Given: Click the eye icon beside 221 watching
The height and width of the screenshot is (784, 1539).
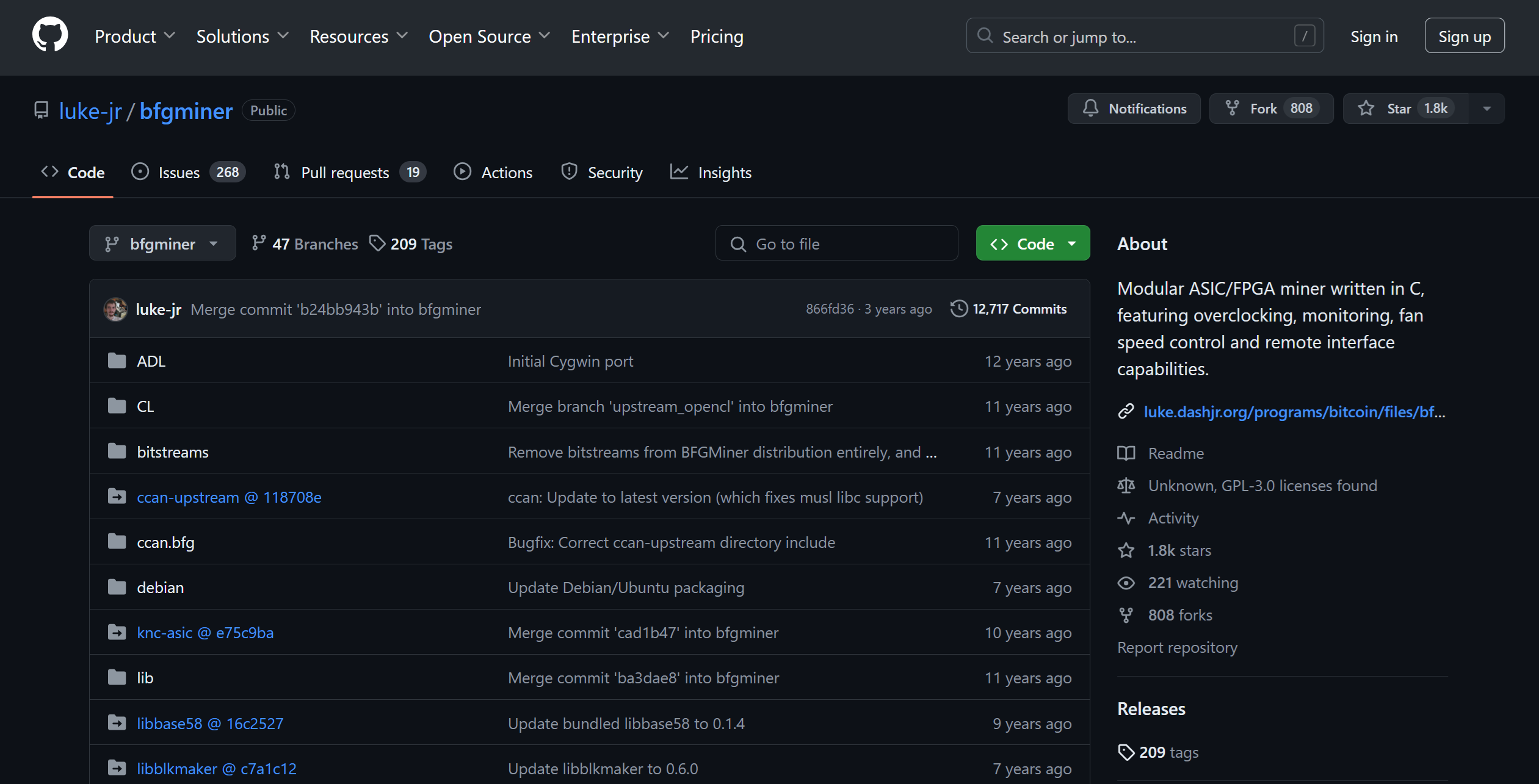Looking at the screenshot, I should 1126,583.
